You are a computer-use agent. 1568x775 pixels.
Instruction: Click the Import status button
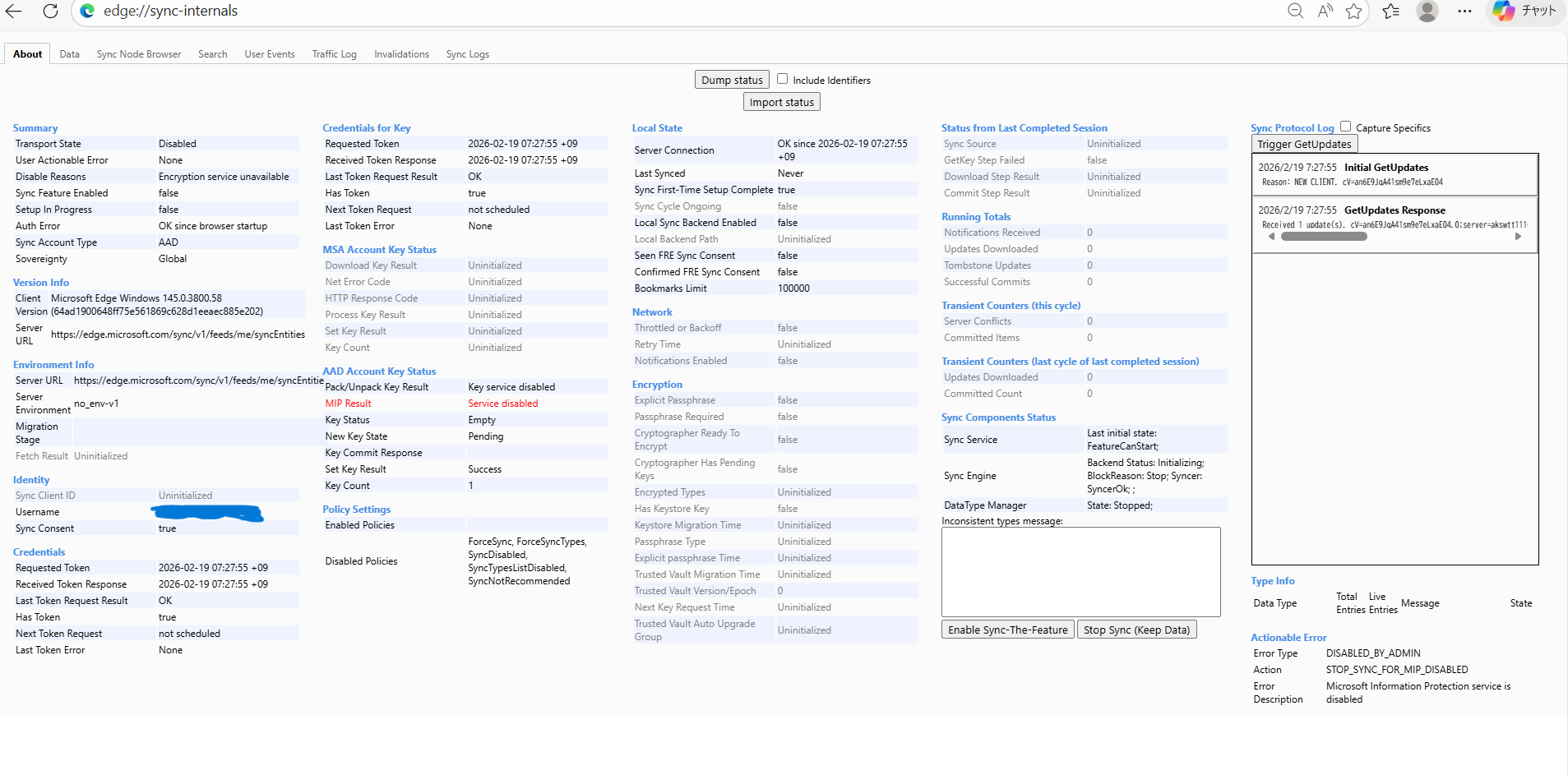pyautogui.click(x=782, y=102)
